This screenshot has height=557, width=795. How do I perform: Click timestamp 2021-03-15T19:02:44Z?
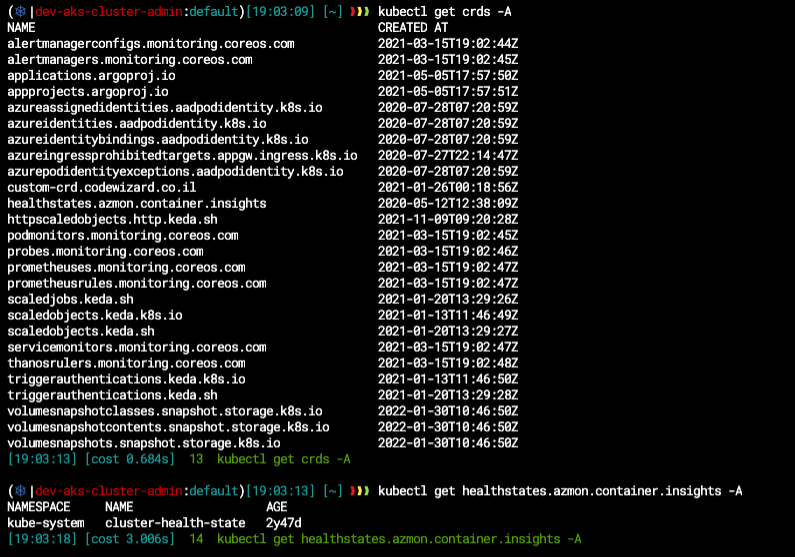point(448,44)
